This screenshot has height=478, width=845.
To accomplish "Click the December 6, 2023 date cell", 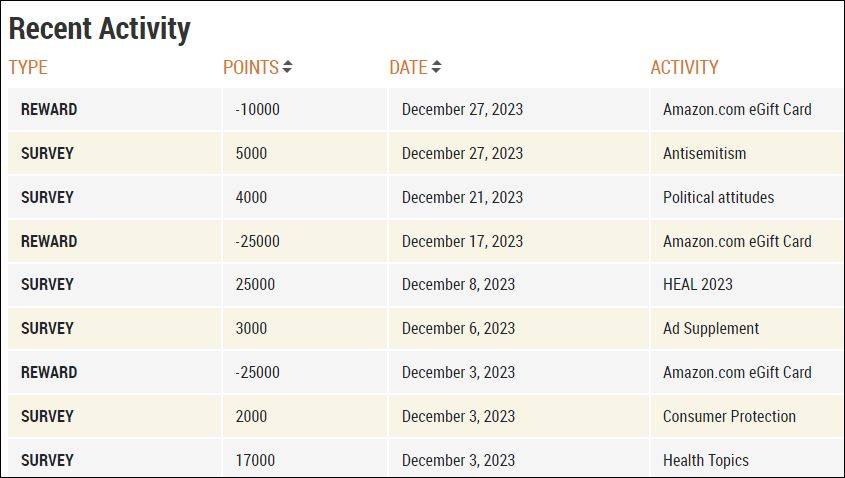I will pyautogui.click(x=458, y=329).
